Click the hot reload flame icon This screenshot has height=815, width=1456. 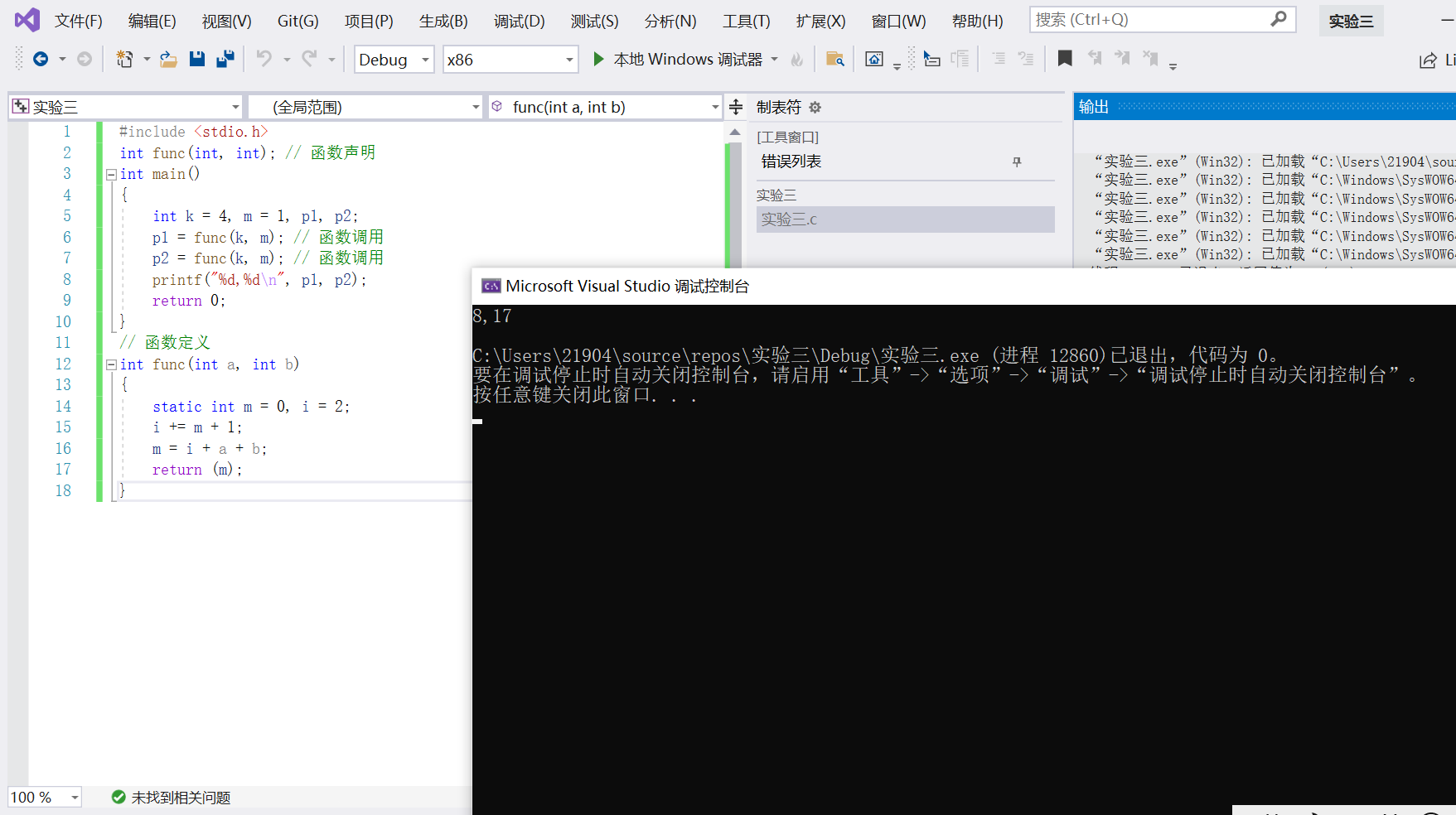tap(797, 59)
